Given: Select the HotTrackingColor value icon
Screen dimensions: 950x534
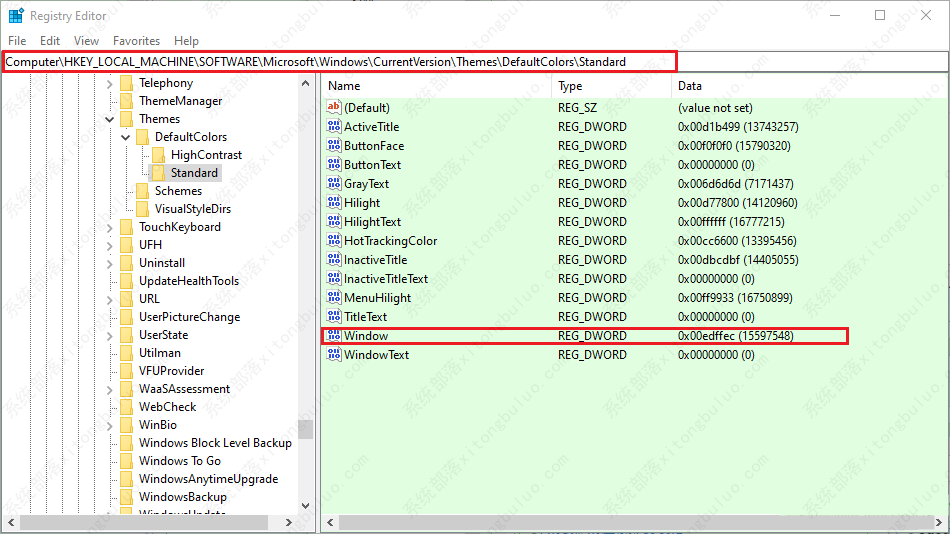Looking at the screenshot, I should [x=334, y=240].
